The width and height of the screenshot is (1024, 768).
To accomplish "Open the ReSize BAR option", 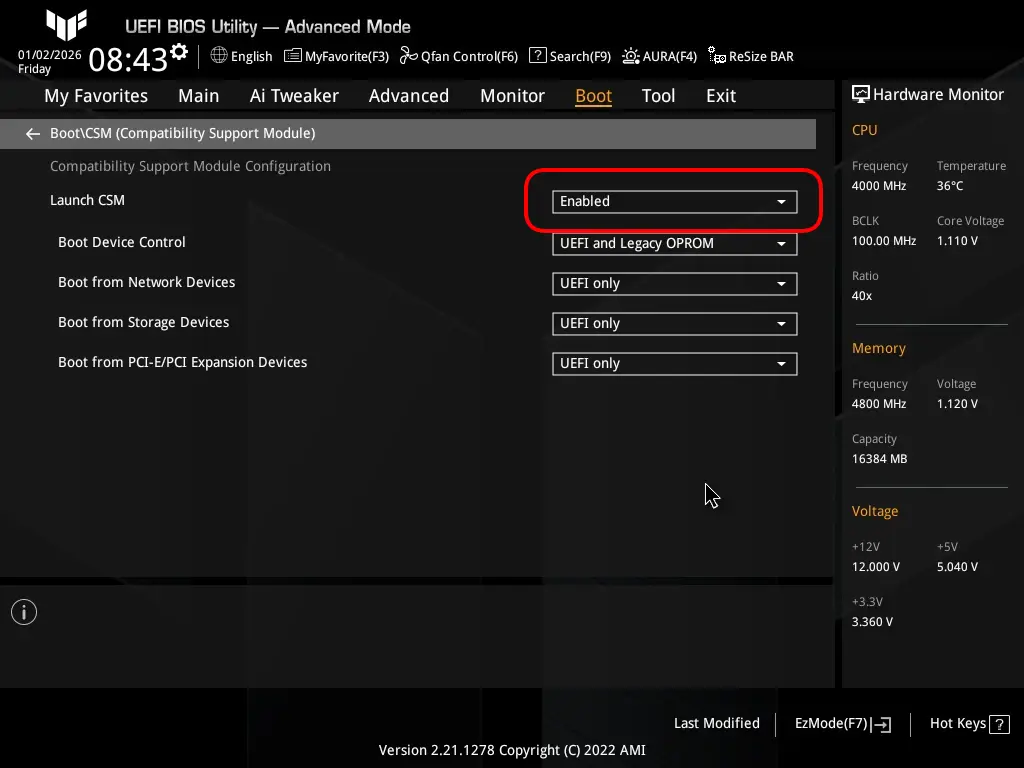I will [750, 56].
